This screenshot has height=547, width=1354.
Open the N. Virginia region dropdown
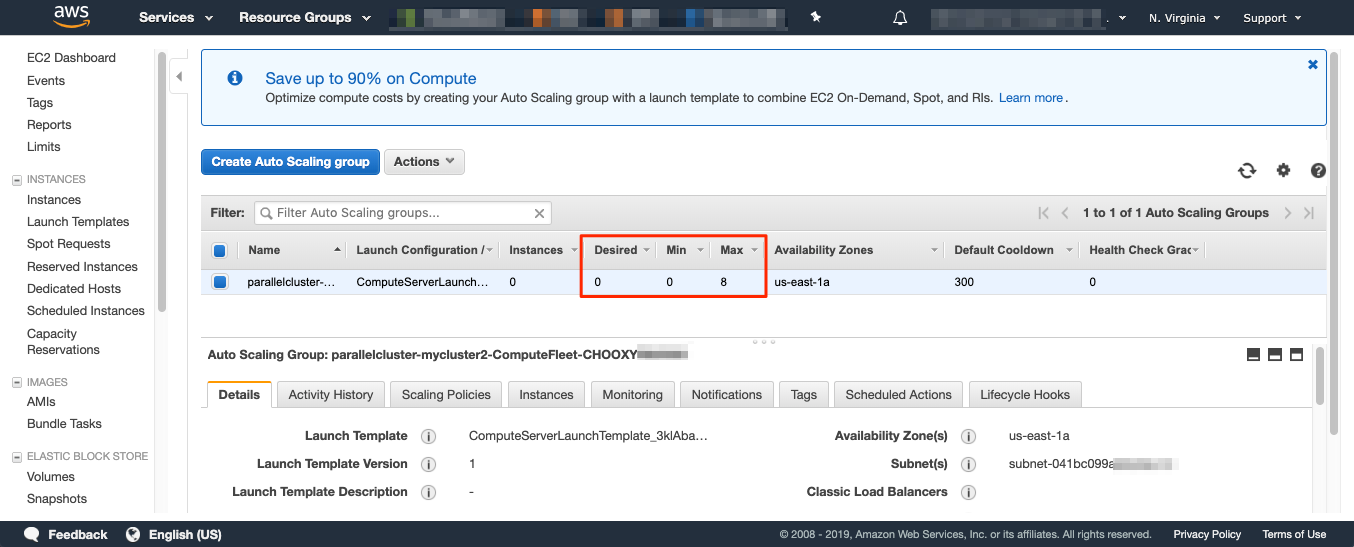1185,18
